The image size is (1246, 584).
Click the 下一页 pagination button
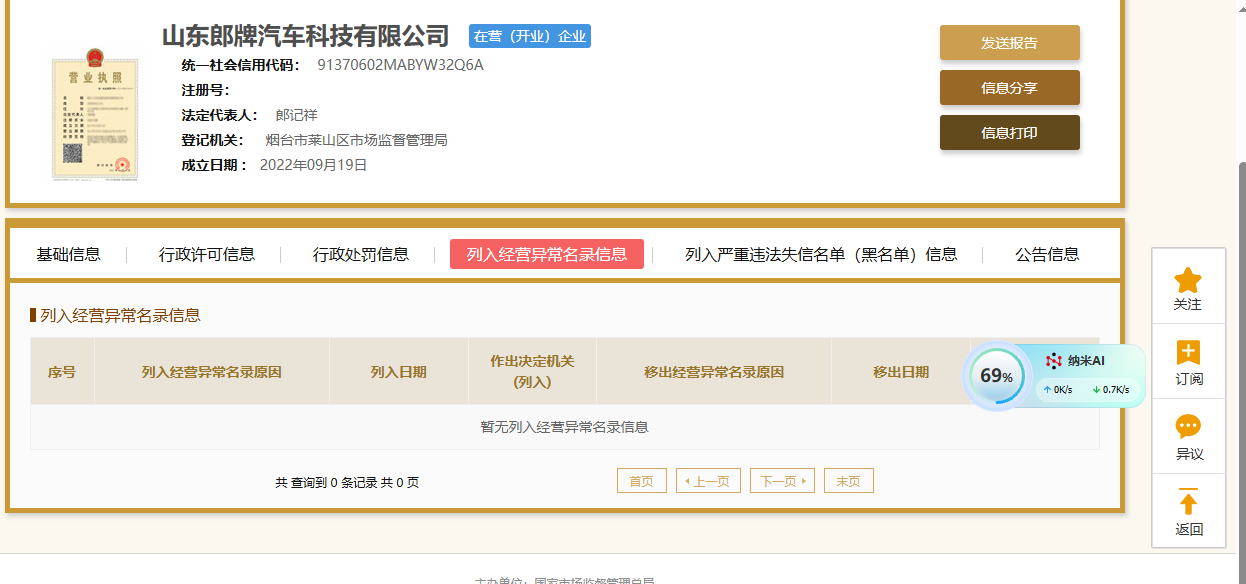pyautogui.click(x=782, y=481)
